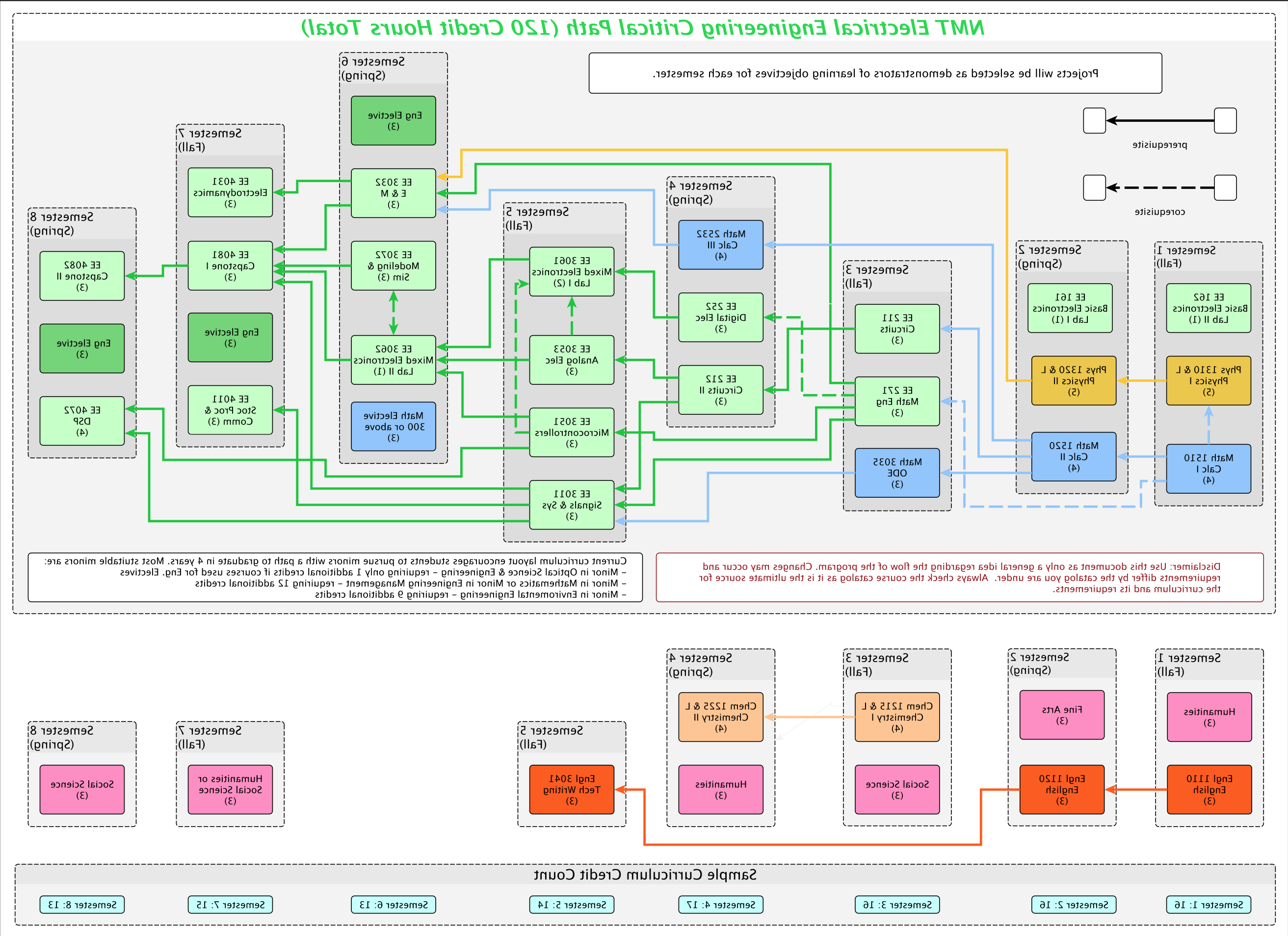The image size is (1288, 936).
Task: Select the EE 4031 Electrodynamics course node
Action: click(x=230, y=192)
